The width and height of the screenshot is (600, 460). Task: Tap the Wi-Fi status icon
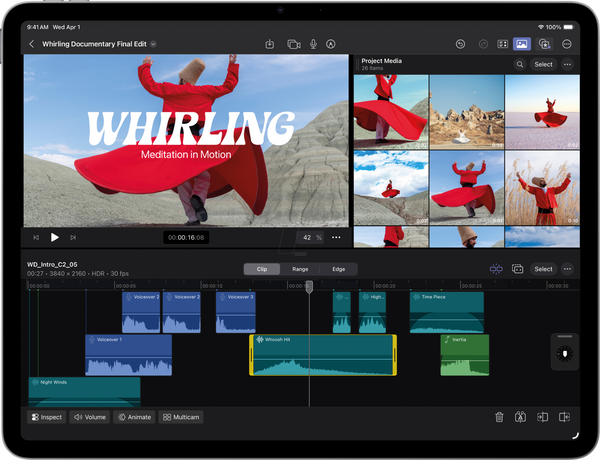pyautogui.click(x=541, y=27)
